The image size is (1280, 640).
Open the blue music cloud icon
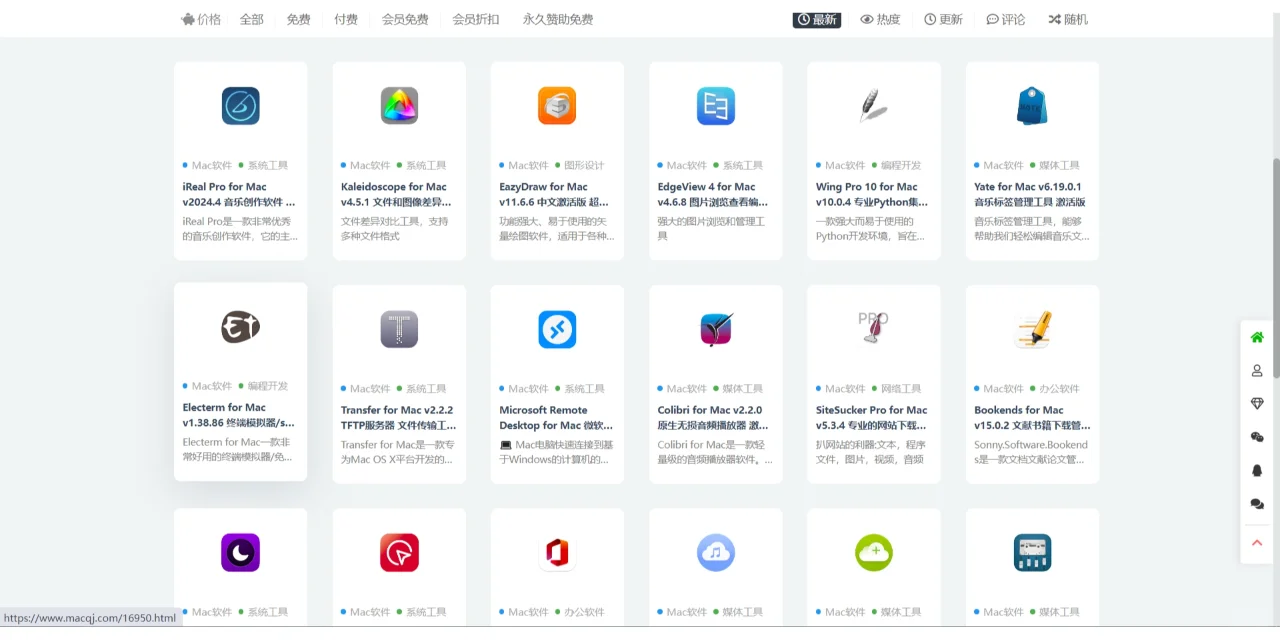pos(716,552)
